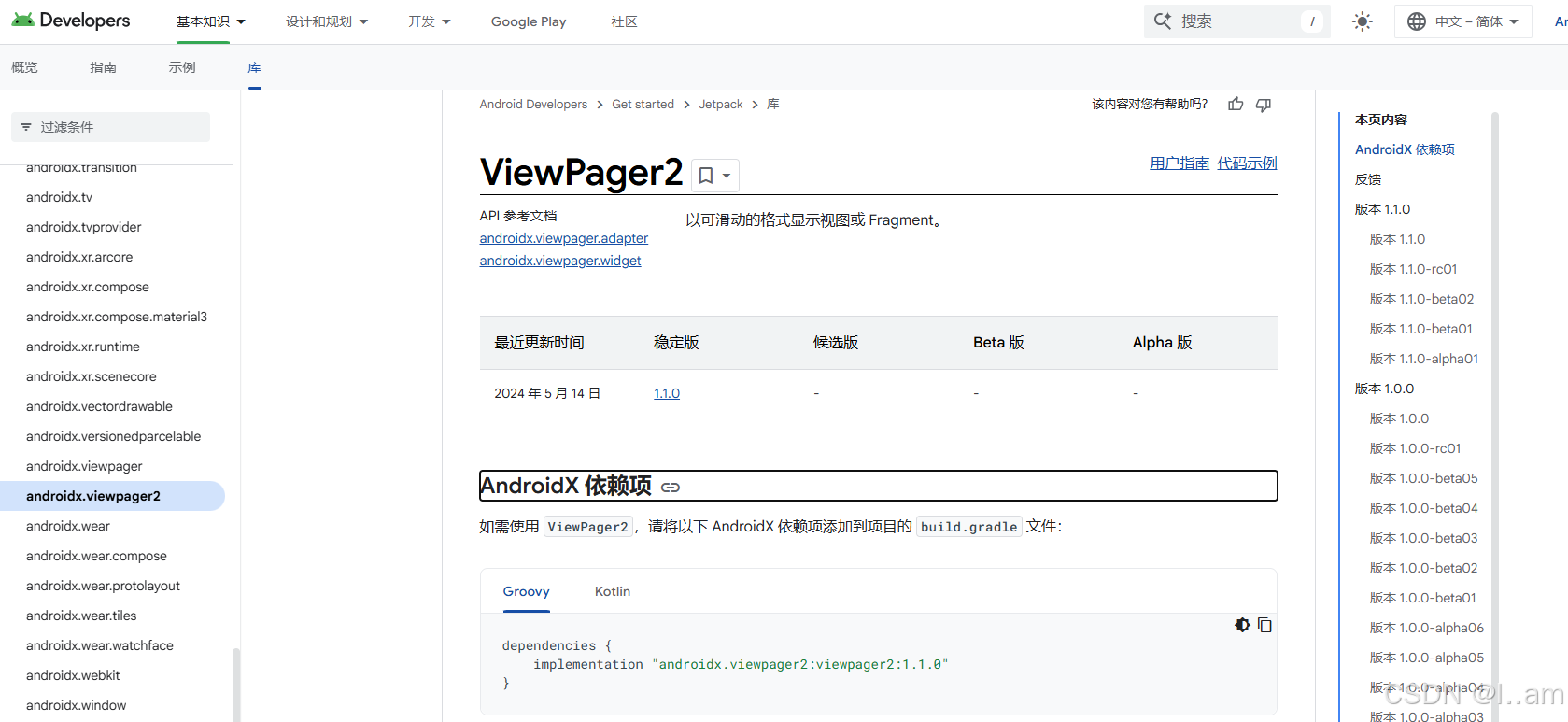The width and height of the screenshot is (1568, 722).
Task: Jump to 版本 1.1.0-beta02 in contents
Action: coord(1421,299)
